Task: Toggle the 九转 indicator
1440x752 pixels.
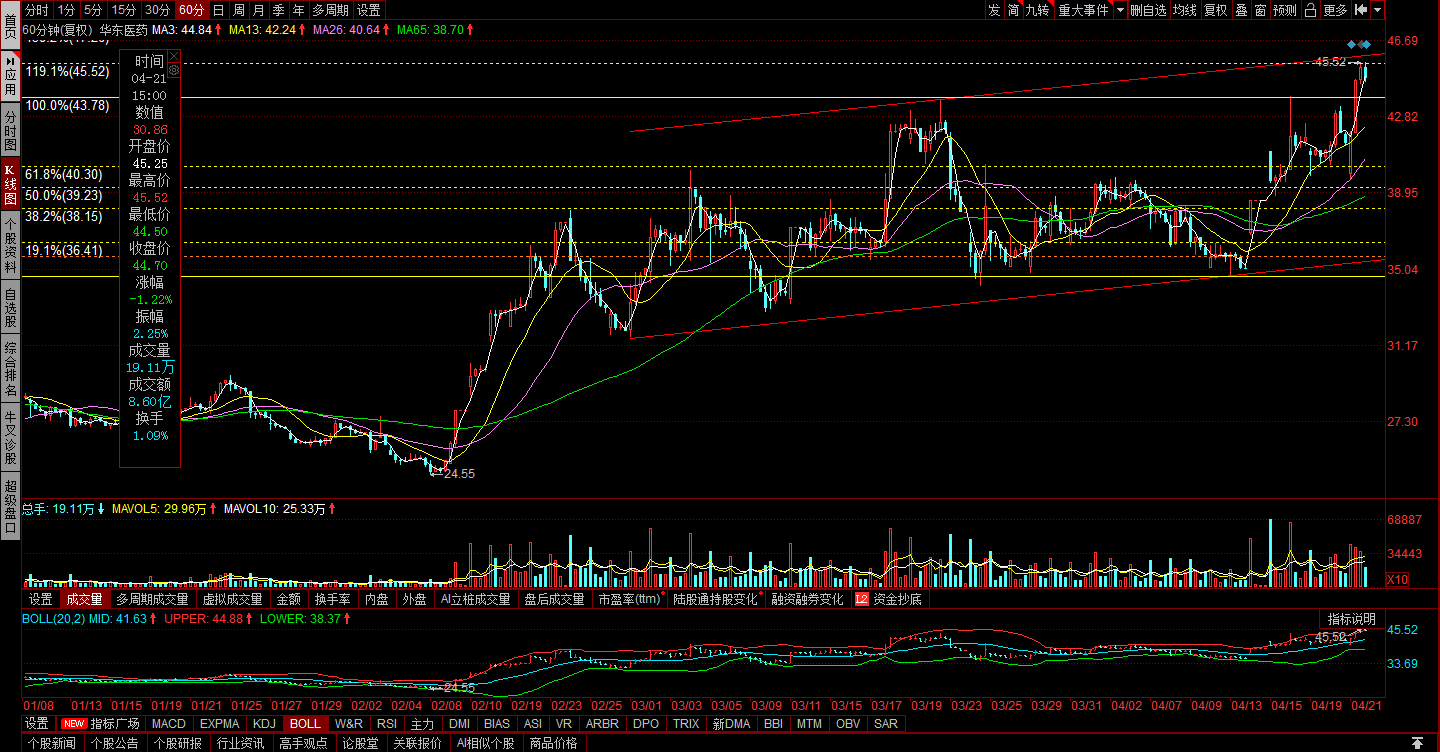Action: (x=1039, y=10)
